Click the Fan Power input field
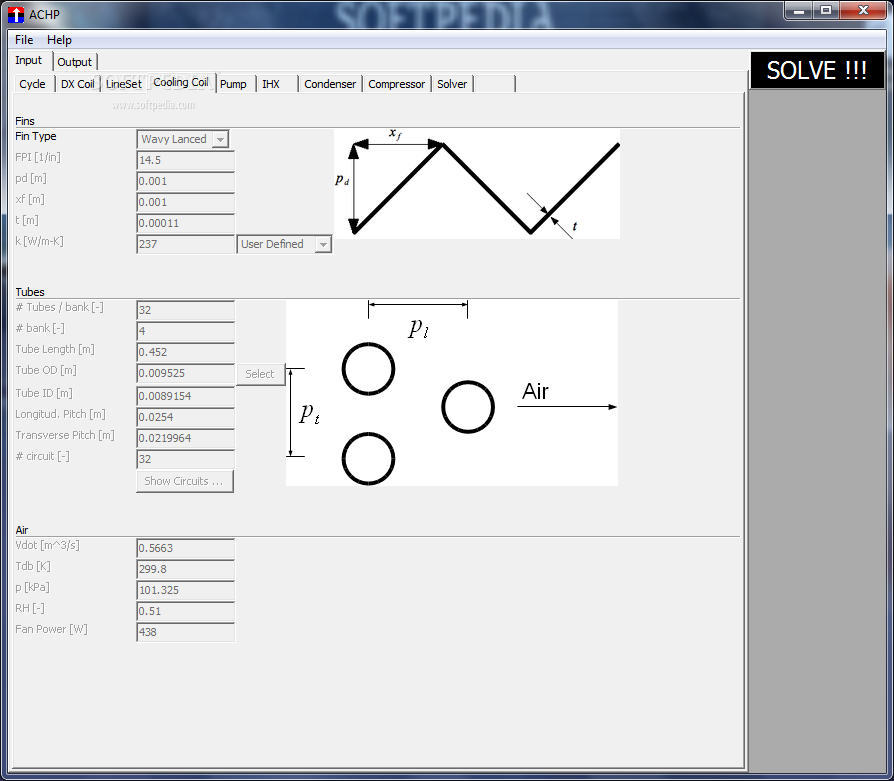The width and height of the screenshot is (894, 781). pyautogui.click(x=185, y=633)
